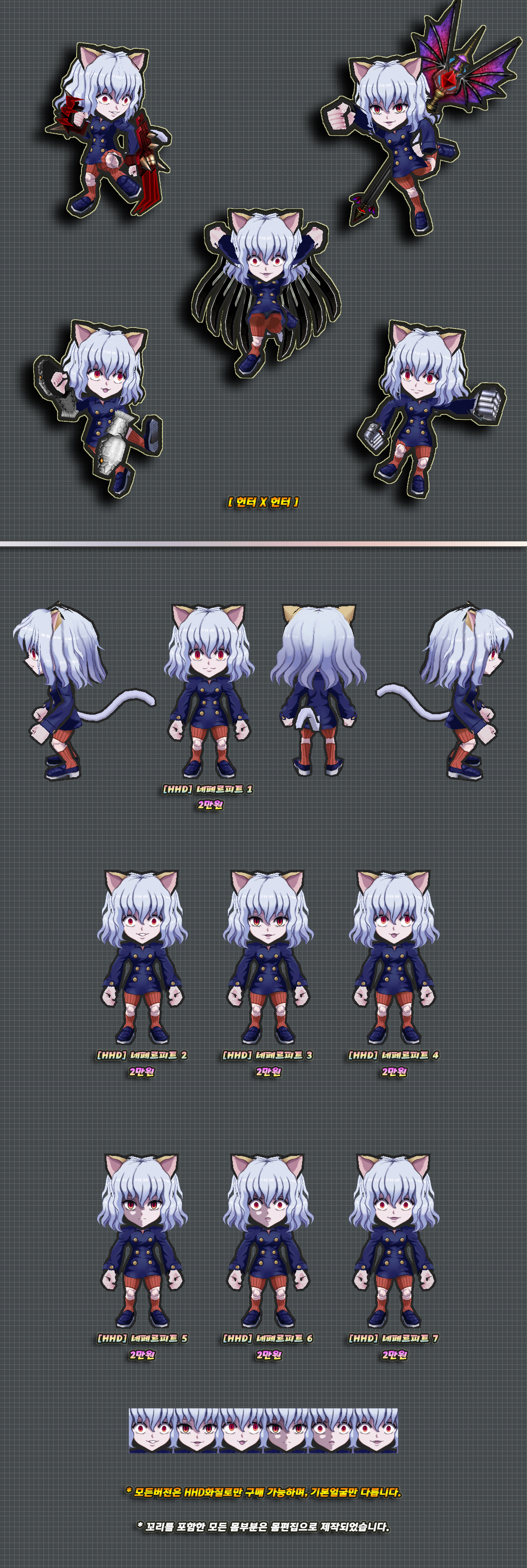Click the '[HHD] 네페르피트 3' label
The width and height of the screenshot is (527, 1568).
(268, 1055)
